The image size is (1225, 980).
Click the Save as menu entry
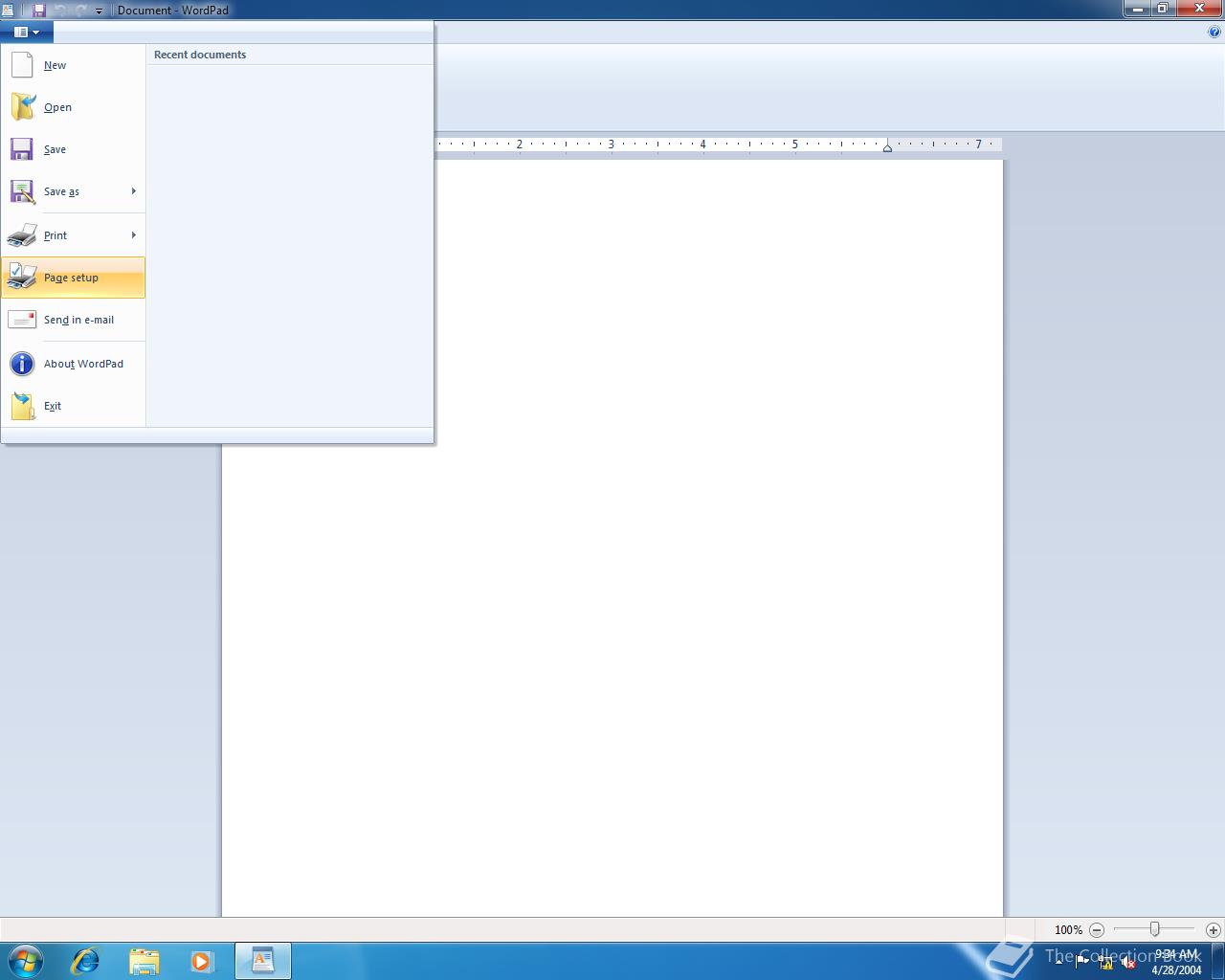[x=73, y=191]
